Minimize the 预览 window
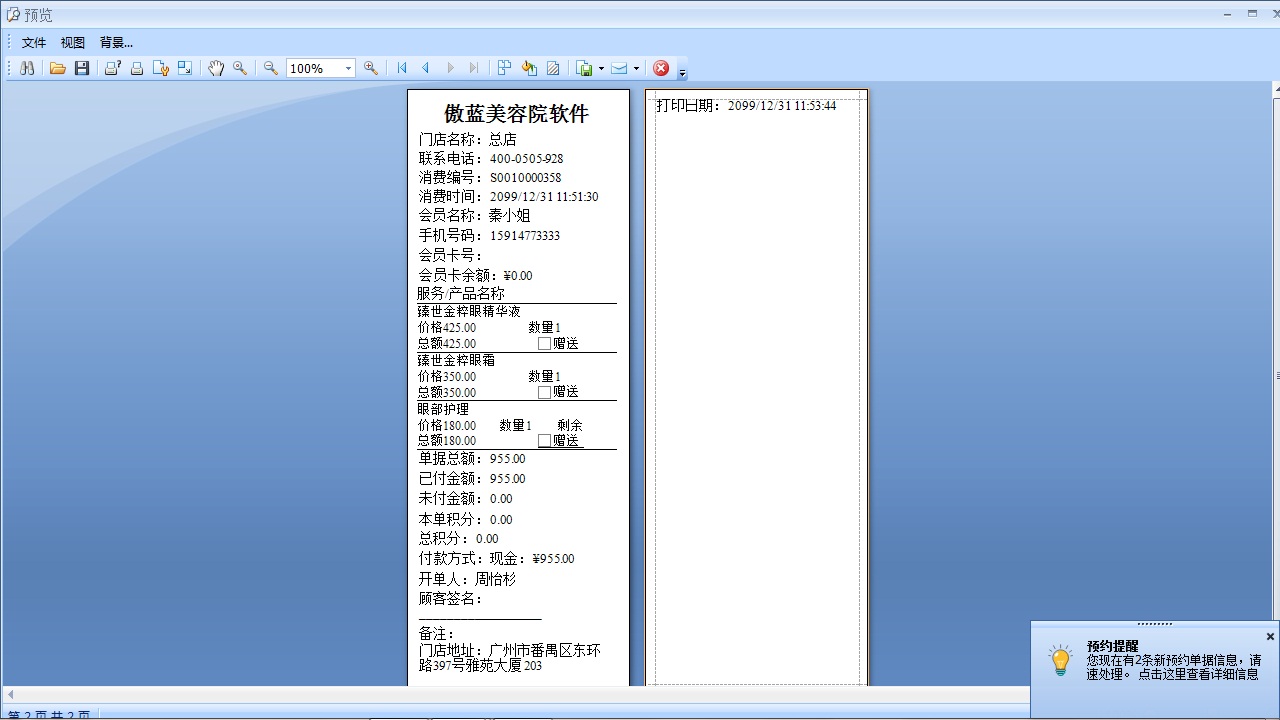This screenshot has height=720, width=1280. point(1228,14)
